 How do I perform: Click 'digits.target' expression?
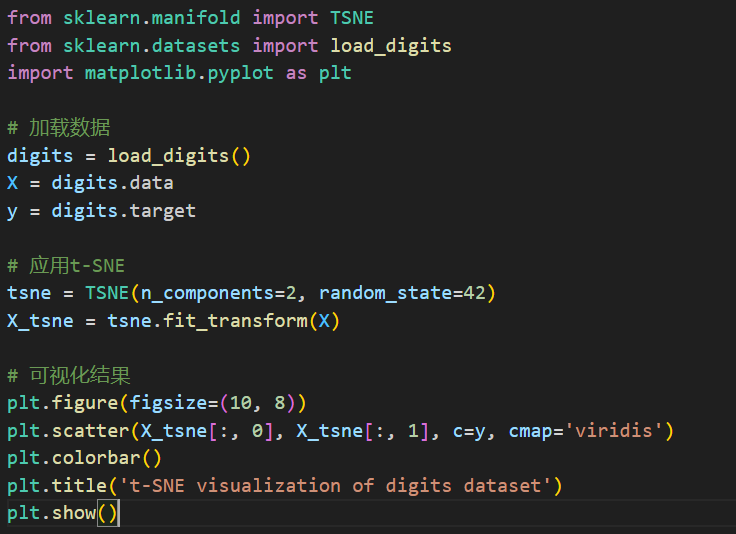(123, 211)
